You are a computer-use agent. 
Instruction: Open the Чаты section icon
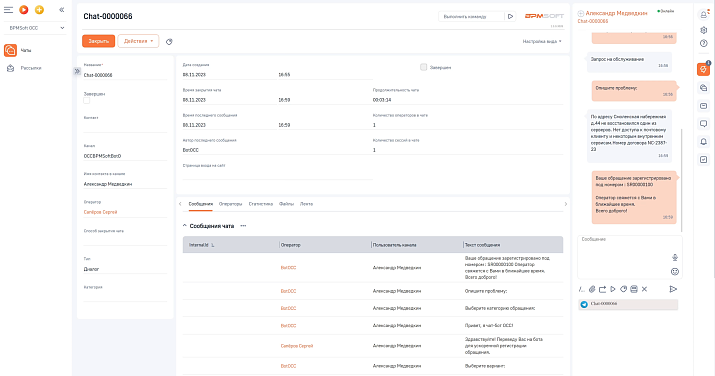point(10,50)
